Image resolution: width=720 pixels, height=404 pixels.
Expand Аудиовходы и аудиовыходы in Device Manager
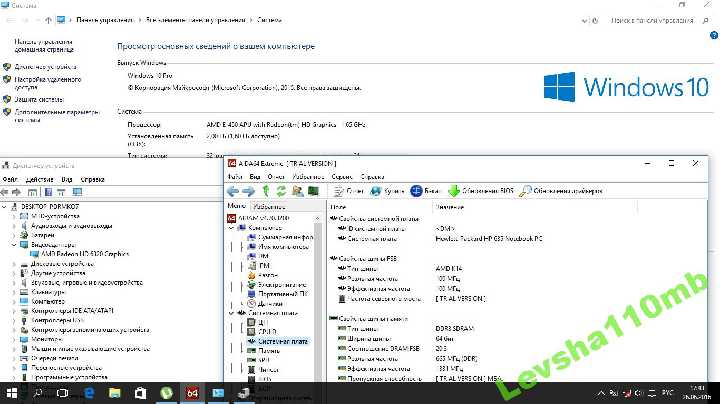14,226
